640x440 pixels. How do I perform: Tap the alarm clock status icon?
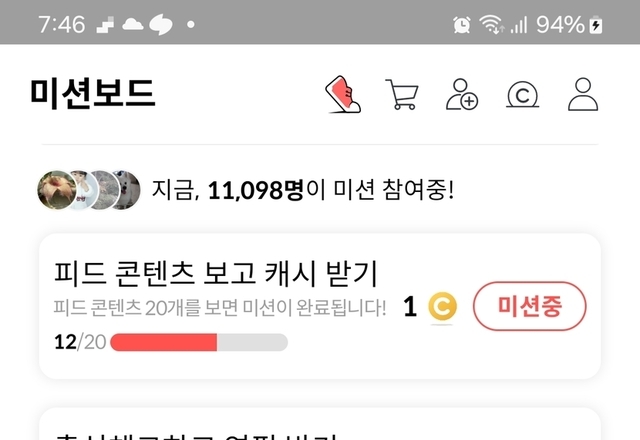click(462, 24)
